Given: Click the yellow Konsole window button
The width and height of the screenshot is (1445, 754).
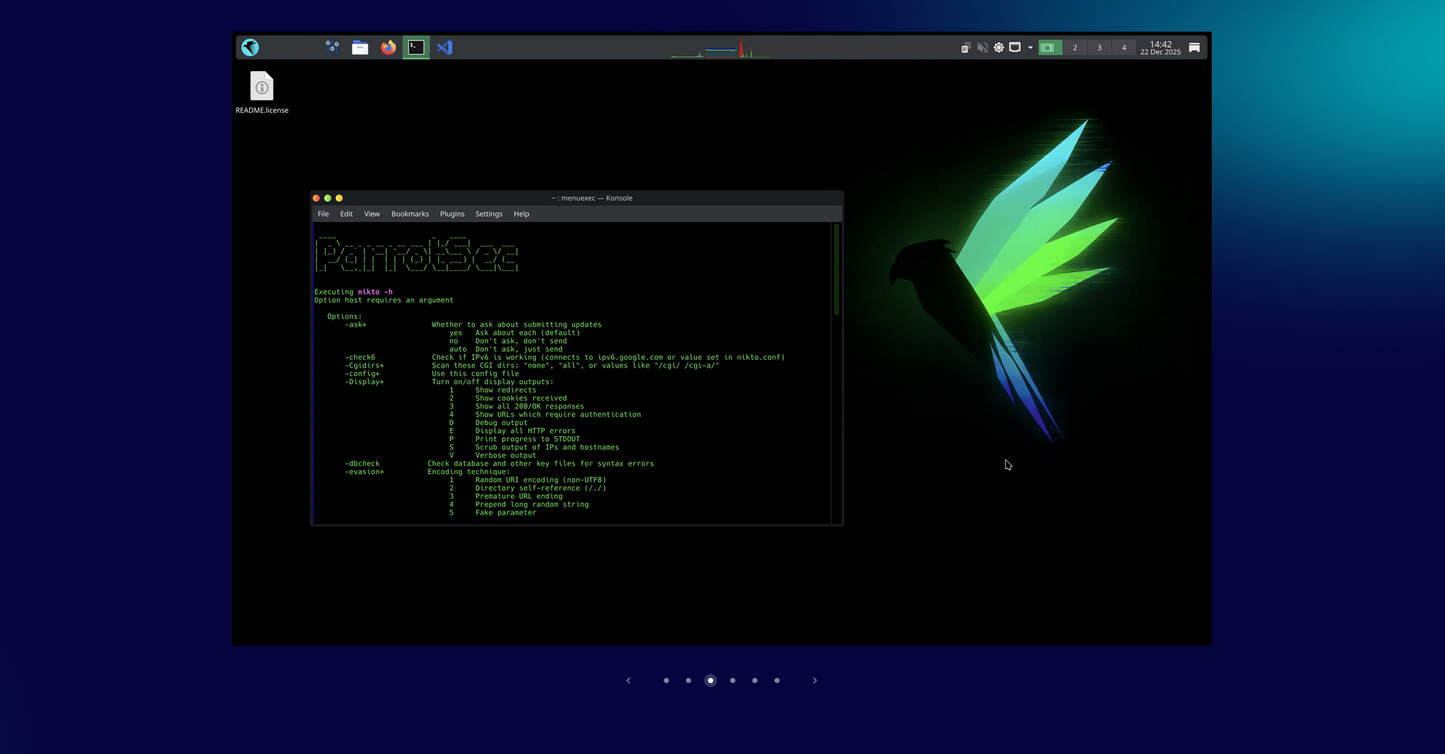Looking at the screenshot, I should pyautogui.click(x=339, y=198).
